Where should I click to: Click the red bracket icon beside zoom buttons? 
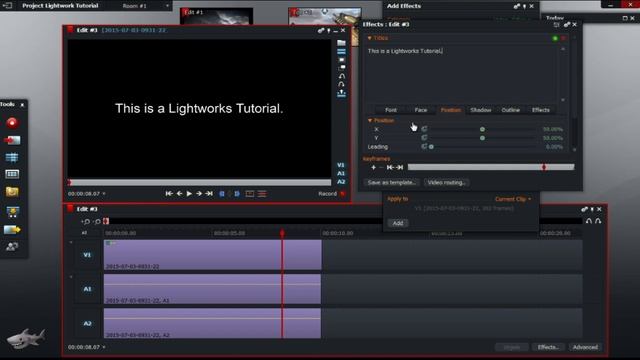pyautogui.click(x=106, y=221)
